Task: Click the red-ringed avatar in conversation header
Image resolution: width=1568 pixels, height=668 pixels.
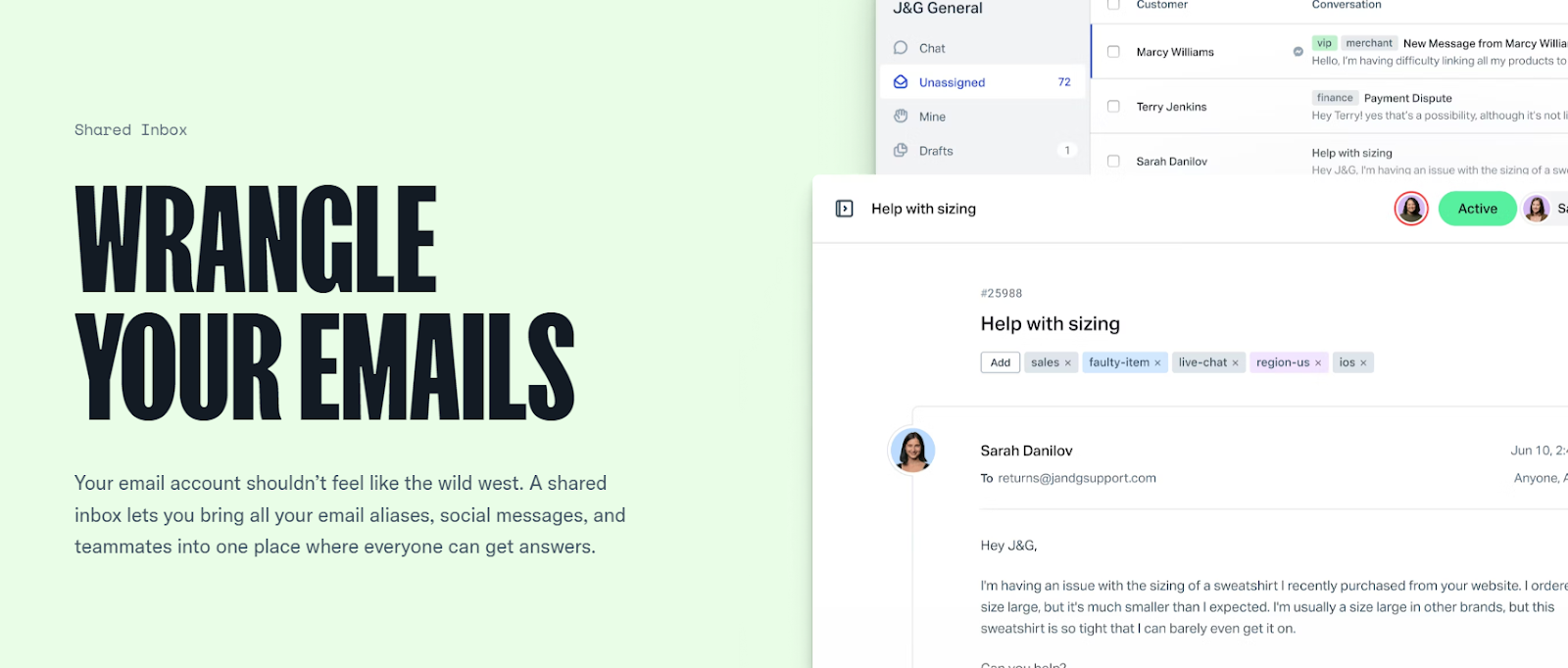Action: coord(1411,209)
